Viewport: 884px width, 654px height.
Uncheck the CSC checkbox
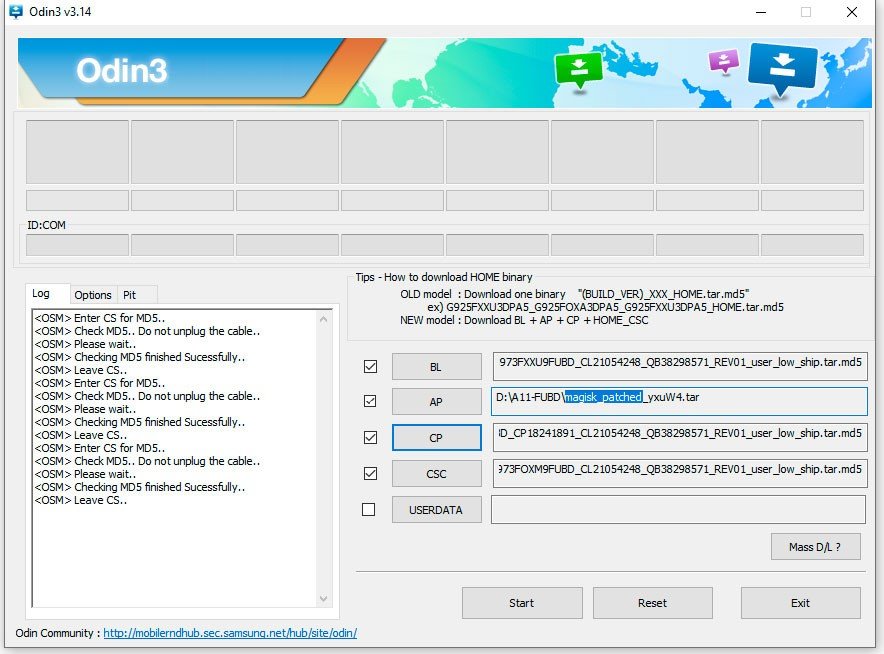tap(370, 474)
